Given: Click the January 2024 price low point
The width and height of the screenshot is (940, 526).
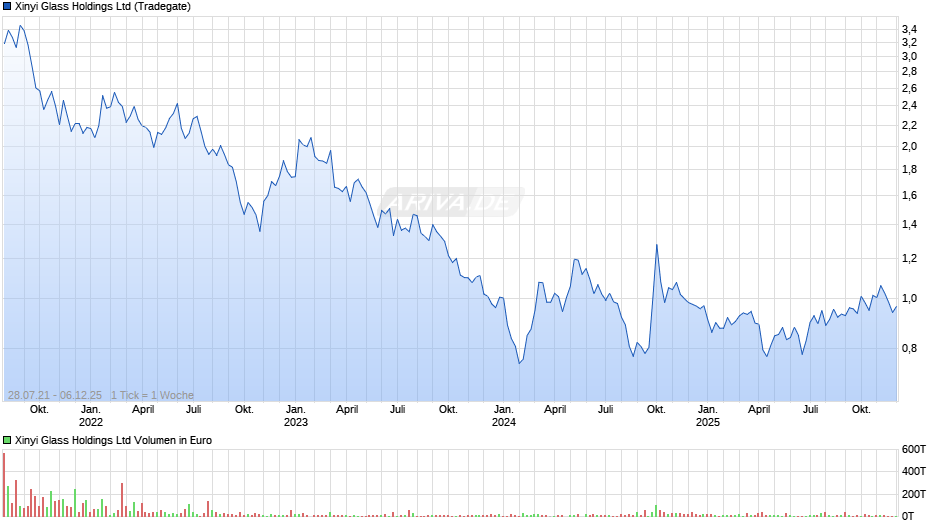Looking at the screenshot, I should click(x=519, y=363).
